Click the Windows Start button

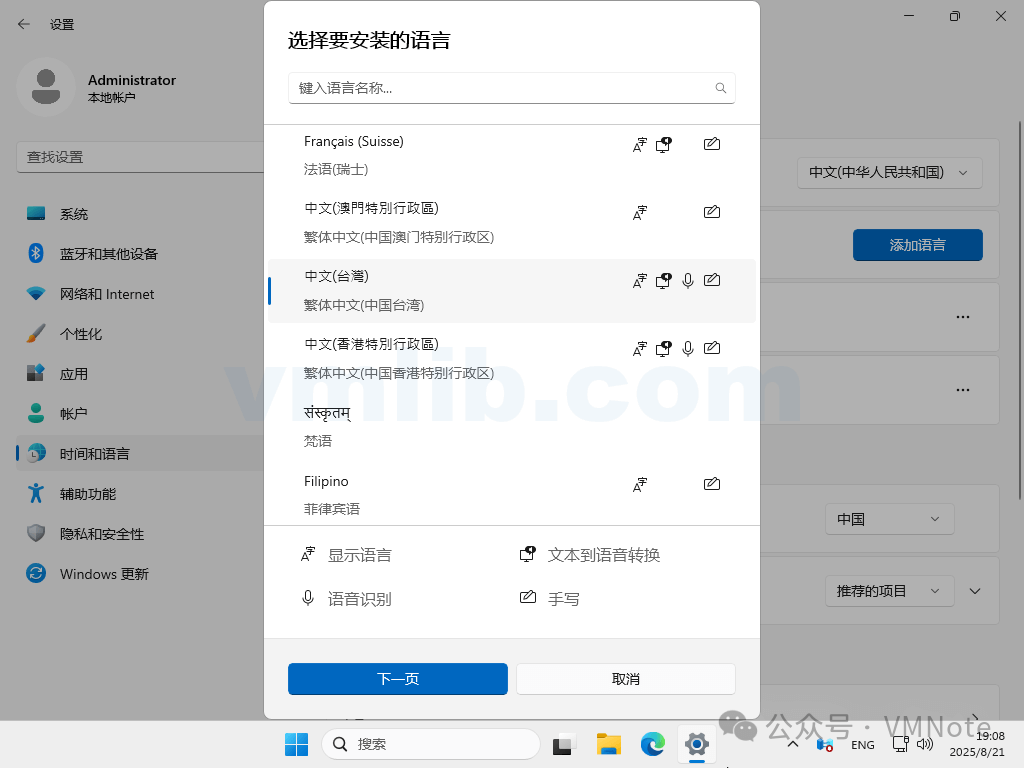coord(296,744)
